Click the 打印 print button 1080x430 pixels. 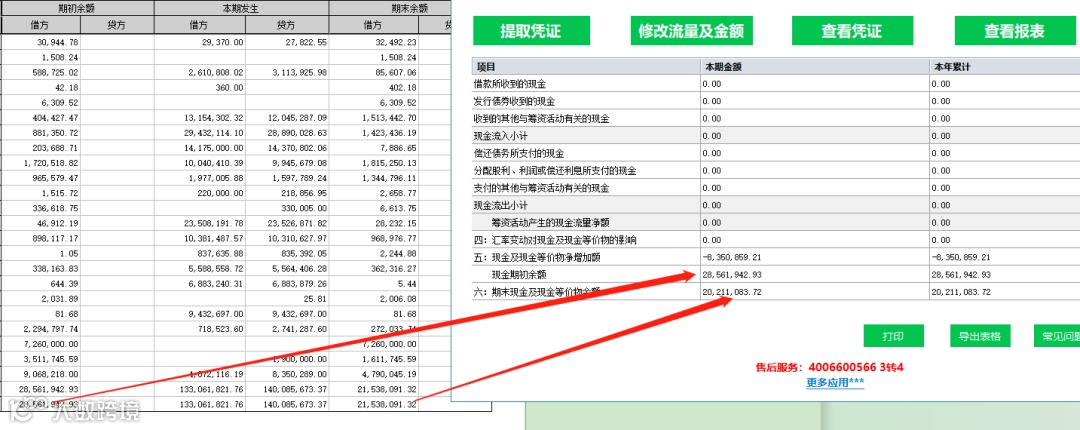tap(893, 336)
